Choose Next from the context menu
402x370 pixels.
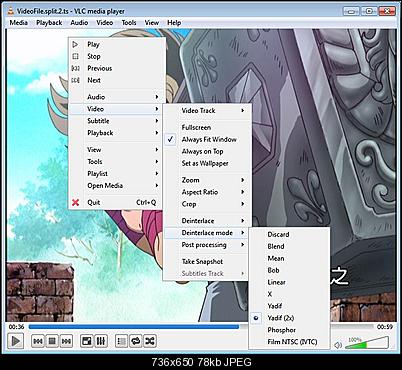click(117, 80)
